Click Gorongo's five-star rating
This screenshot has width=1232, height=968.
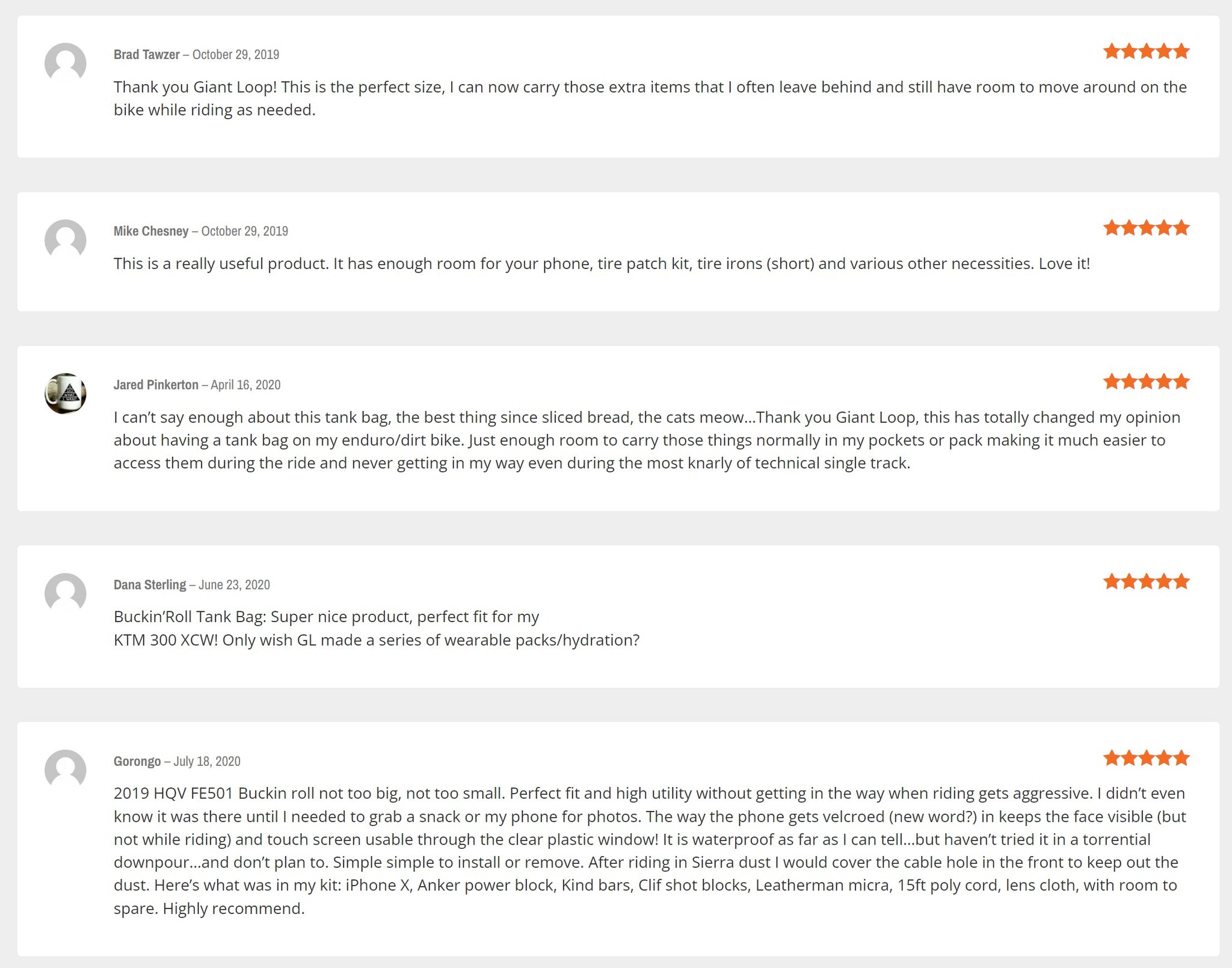1146,758
